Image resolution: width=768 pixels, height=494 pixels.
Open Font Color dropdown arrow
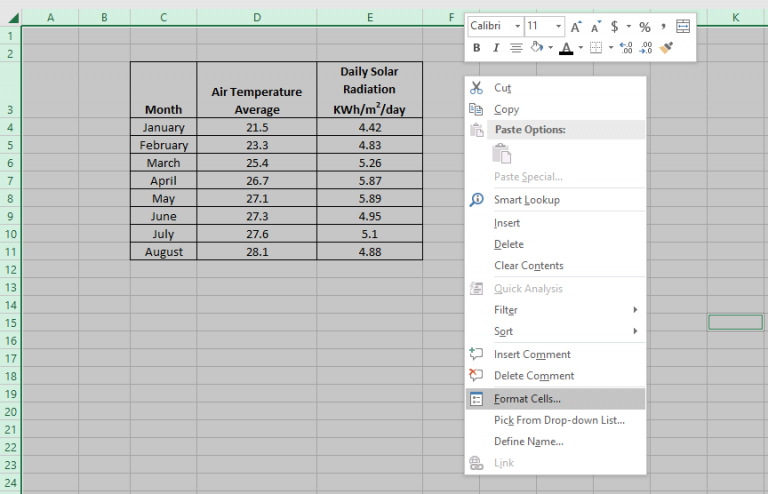tap(580, 48)
